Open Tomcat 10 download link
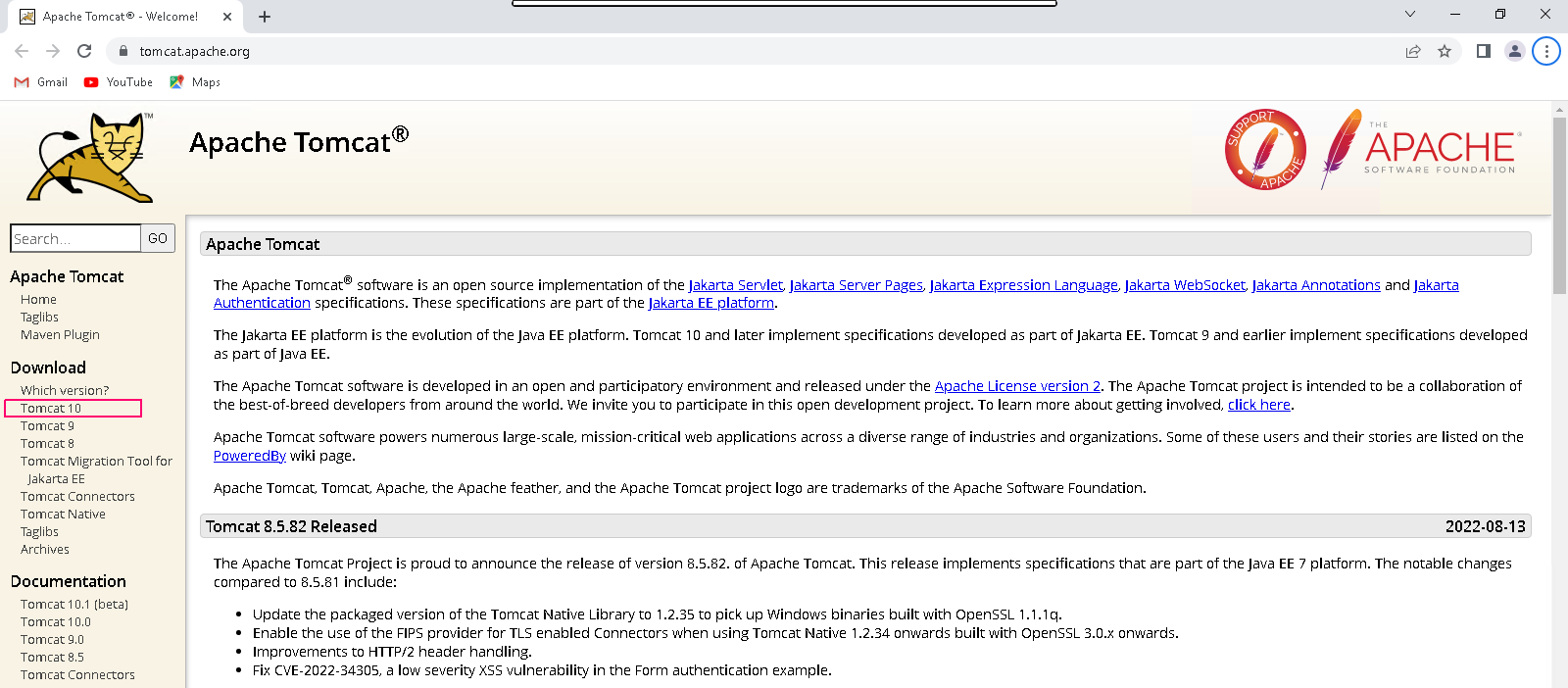 pyautogui.click(x=51, y=409)
